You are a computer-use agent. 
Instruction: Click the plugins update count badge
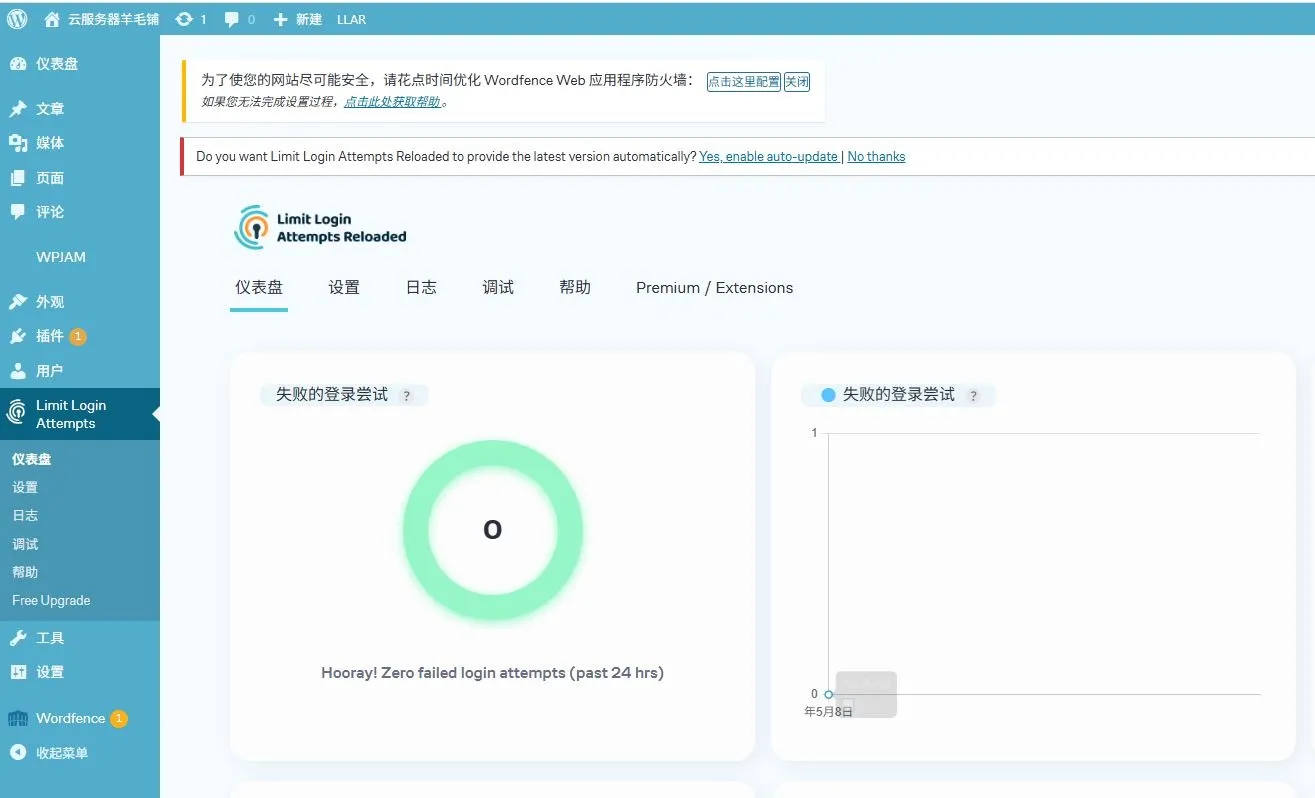pyautogui.click(x=78, y=336)
